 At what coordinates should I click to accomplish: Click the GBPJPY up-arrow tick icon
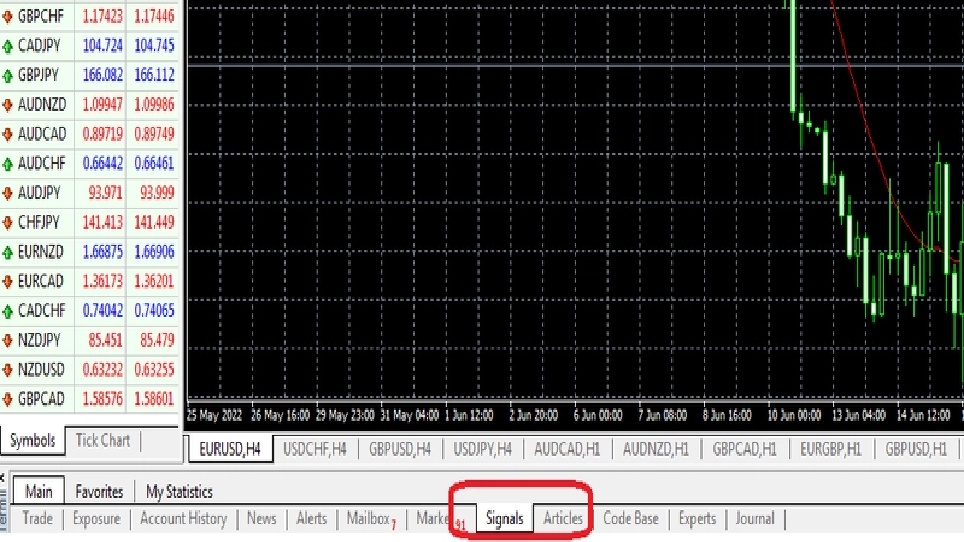[7, 76]
